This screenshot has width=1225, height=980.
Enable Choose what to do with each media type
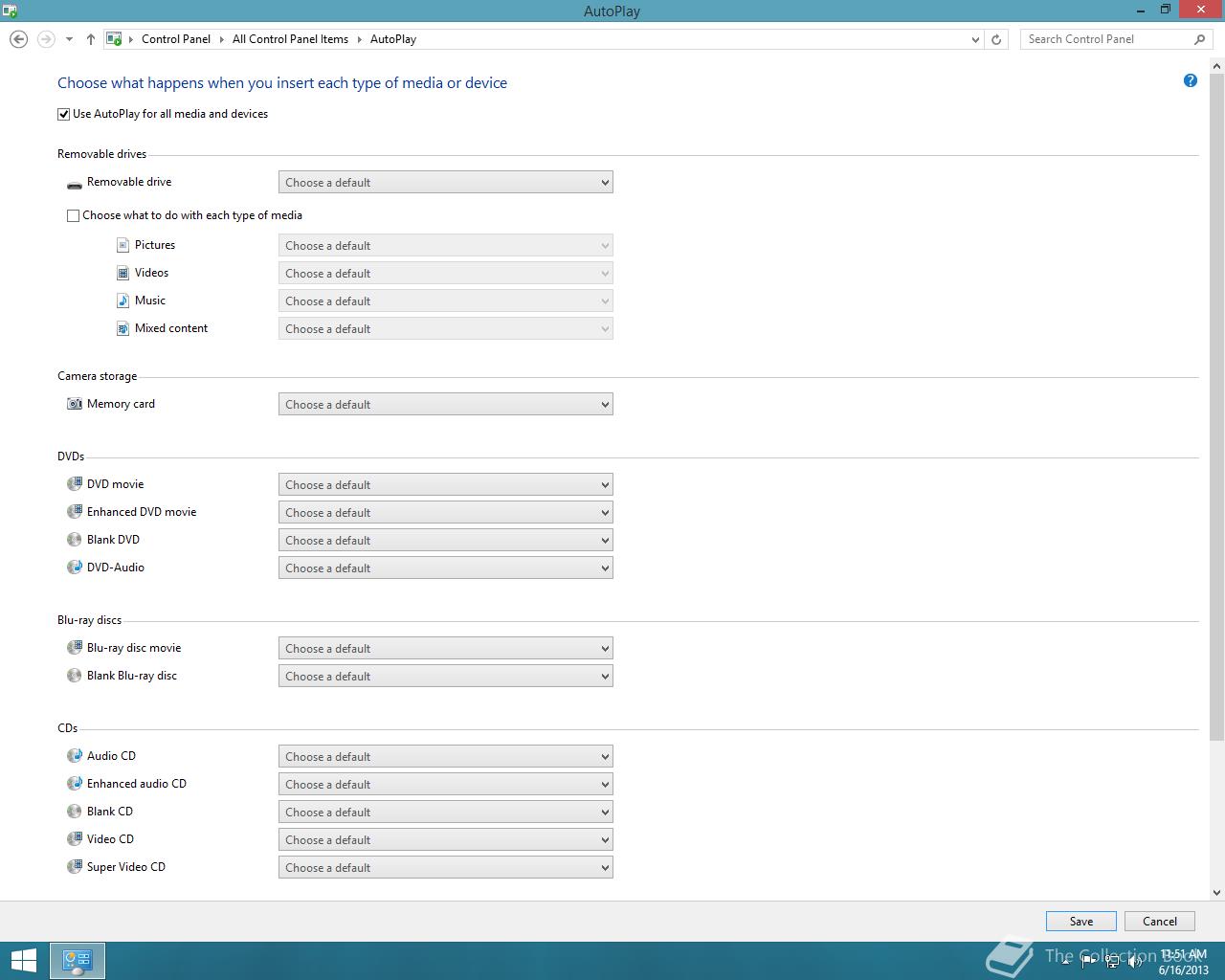click(x=73, y=215)
